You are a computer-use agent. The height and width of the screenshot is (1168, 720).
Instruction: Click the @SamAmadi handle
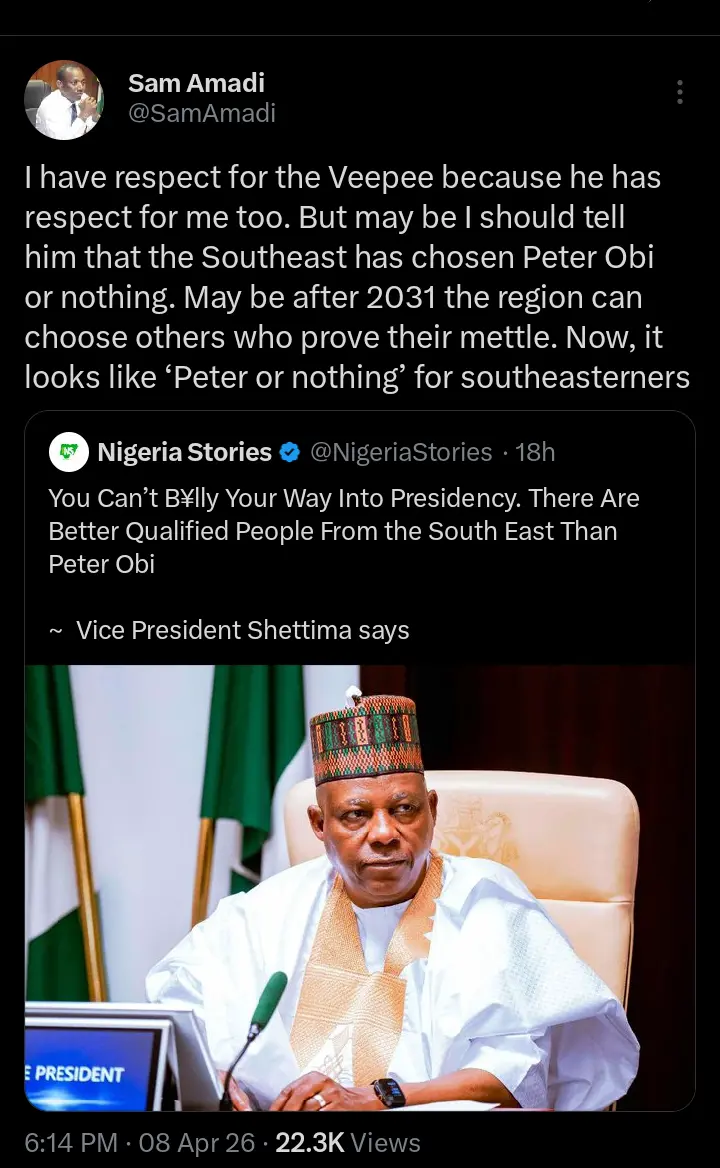(201, 114)
